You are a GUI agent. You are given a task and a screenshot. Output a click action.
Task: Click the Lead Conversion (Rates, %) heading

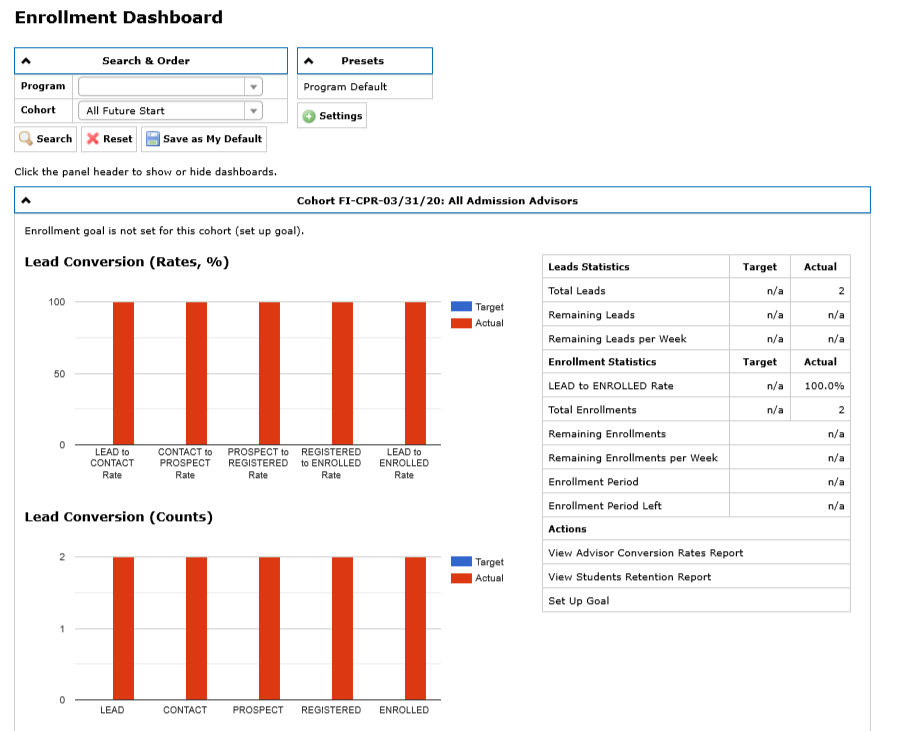click(x=127, y=262)
